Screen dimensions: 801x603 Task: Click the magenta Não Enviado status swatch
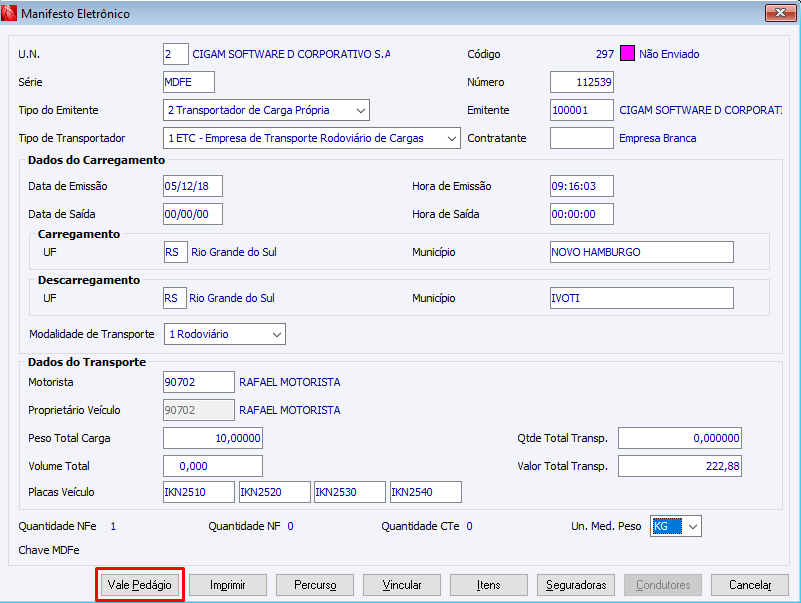(627, 54)
